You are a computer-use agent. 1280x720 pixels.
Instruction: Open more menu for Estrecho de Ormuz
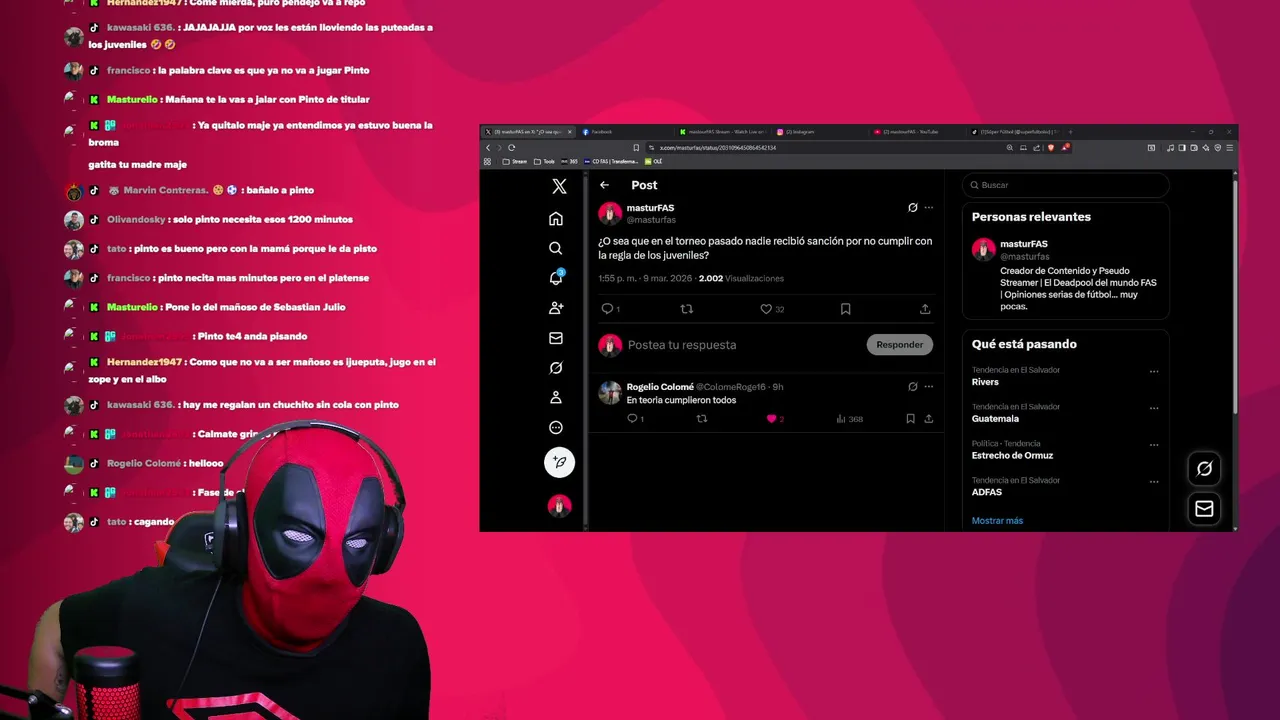click(1154, 445)
